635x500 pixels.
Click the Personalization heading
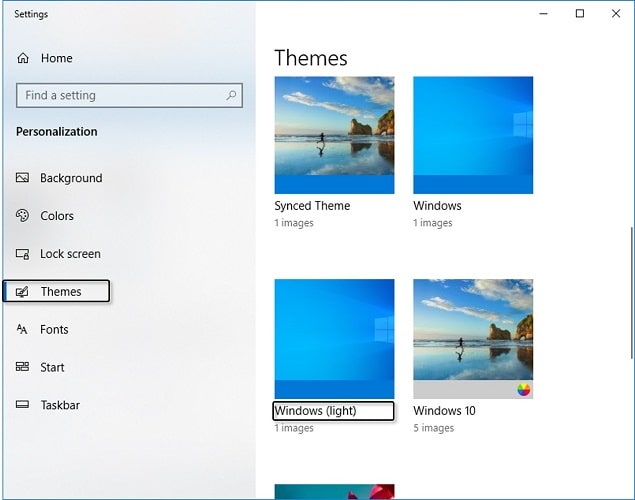57,132
